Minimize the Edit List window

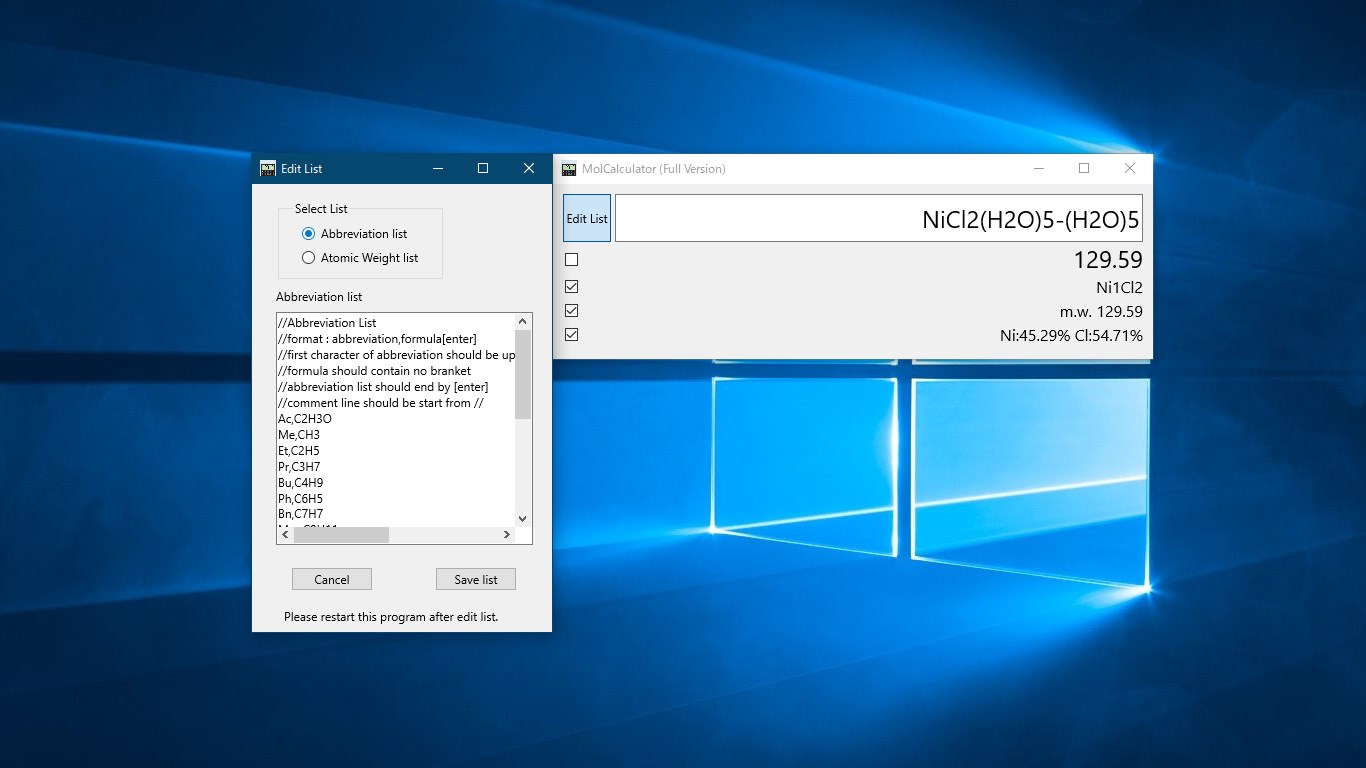(x=437, y=168)
